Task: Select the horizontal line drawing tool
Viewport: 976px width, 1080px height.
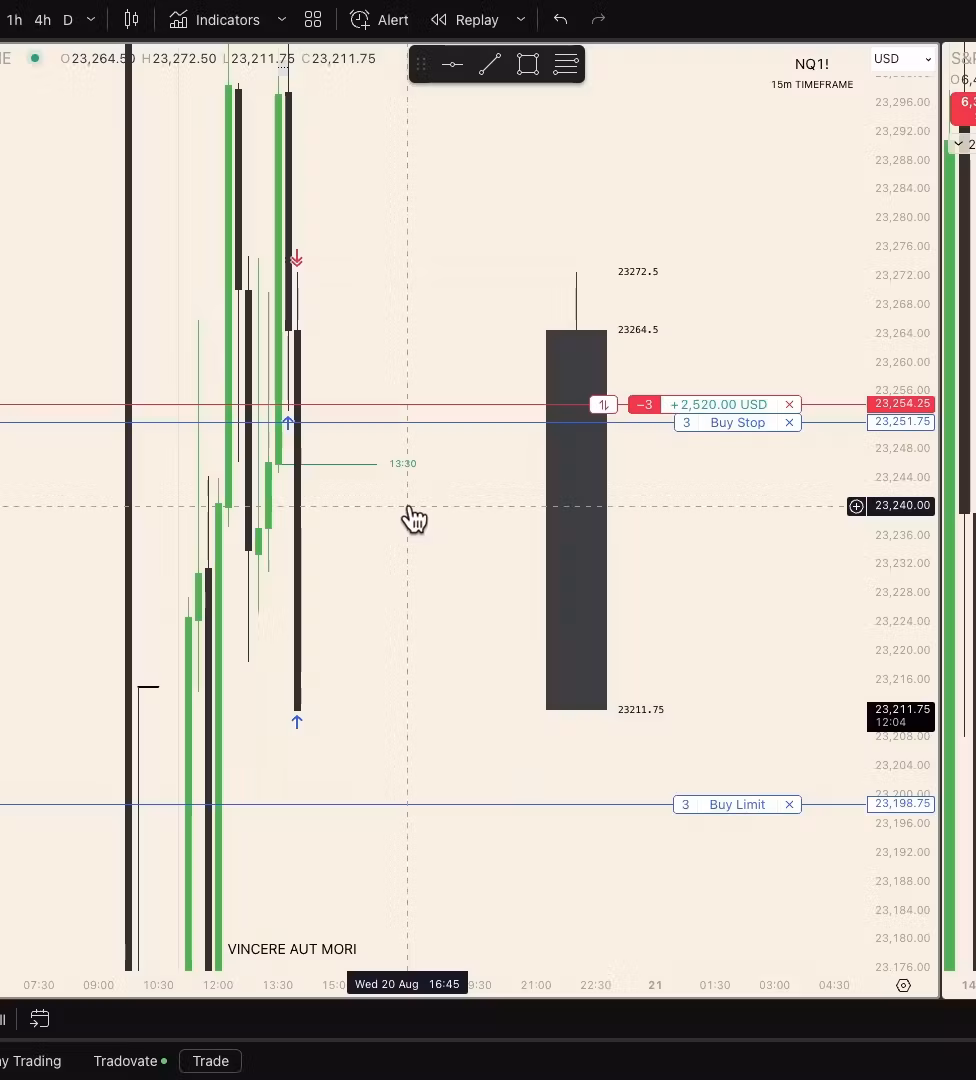Action: (x=452, y=65)
